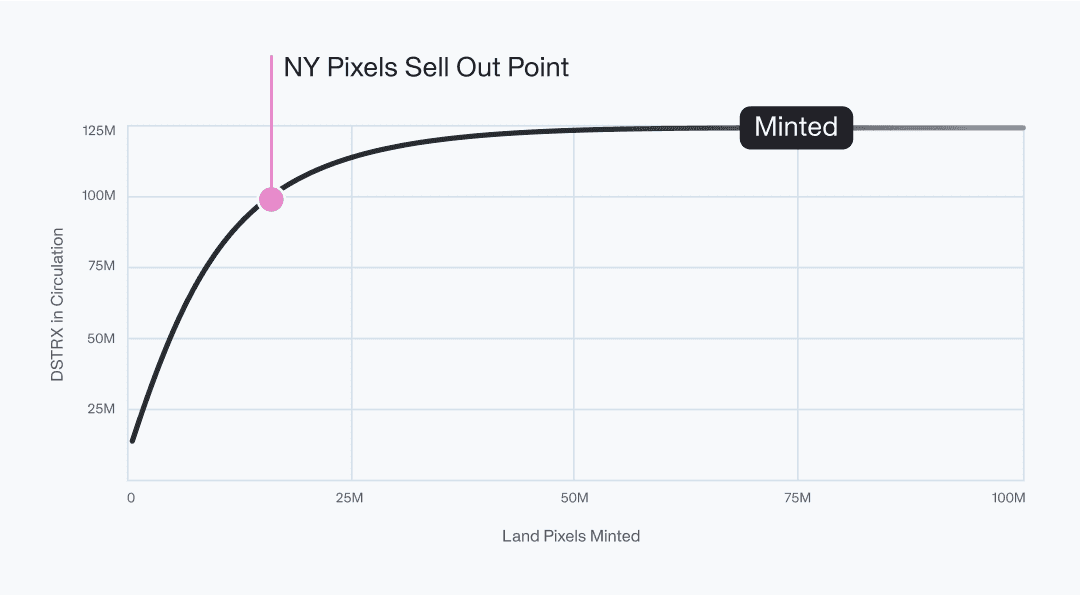Click the 75M y-axis tick label
This screenshot has height=596, width=1080.
pyautogui.click(x=101, y=266)
